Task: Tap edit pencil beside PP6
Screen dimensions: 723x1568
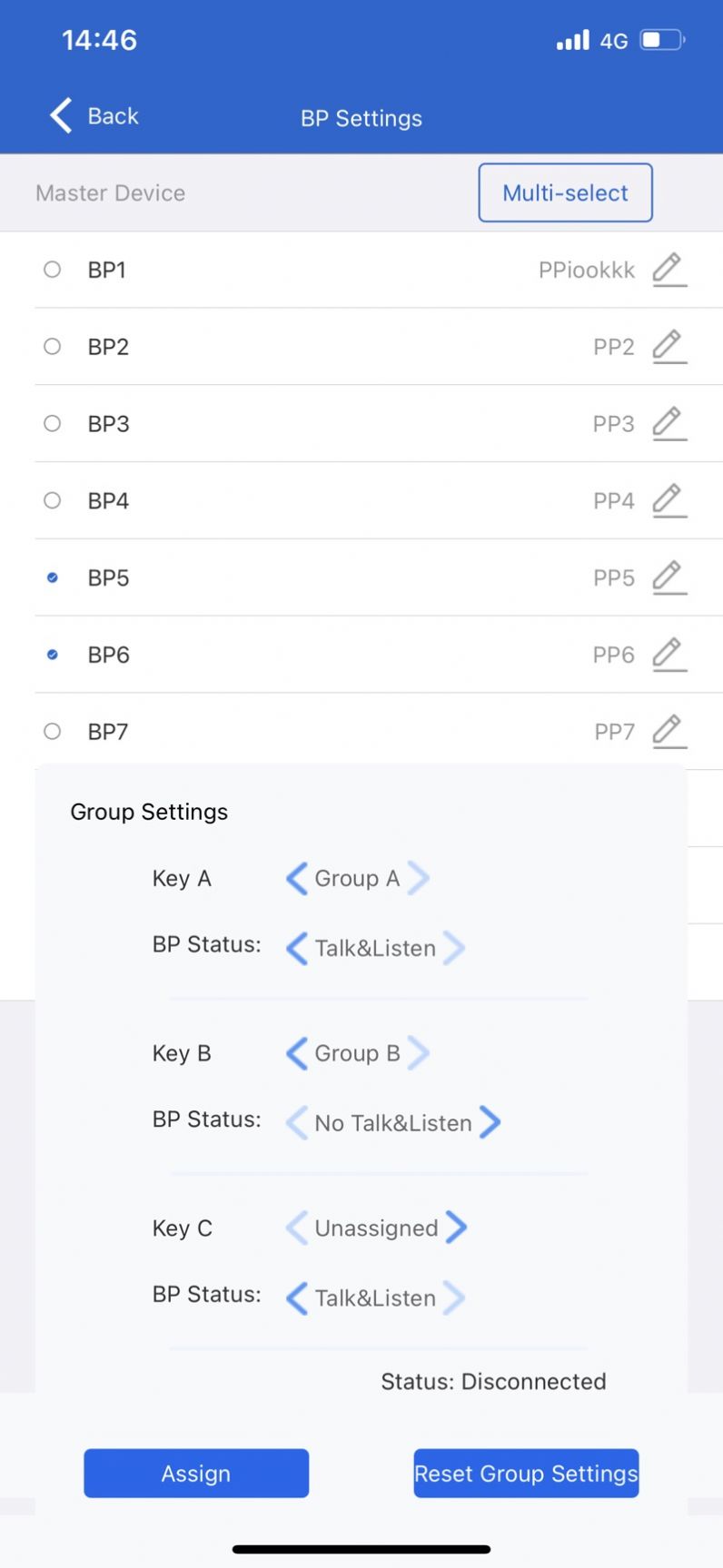Action: pos(669,655)
